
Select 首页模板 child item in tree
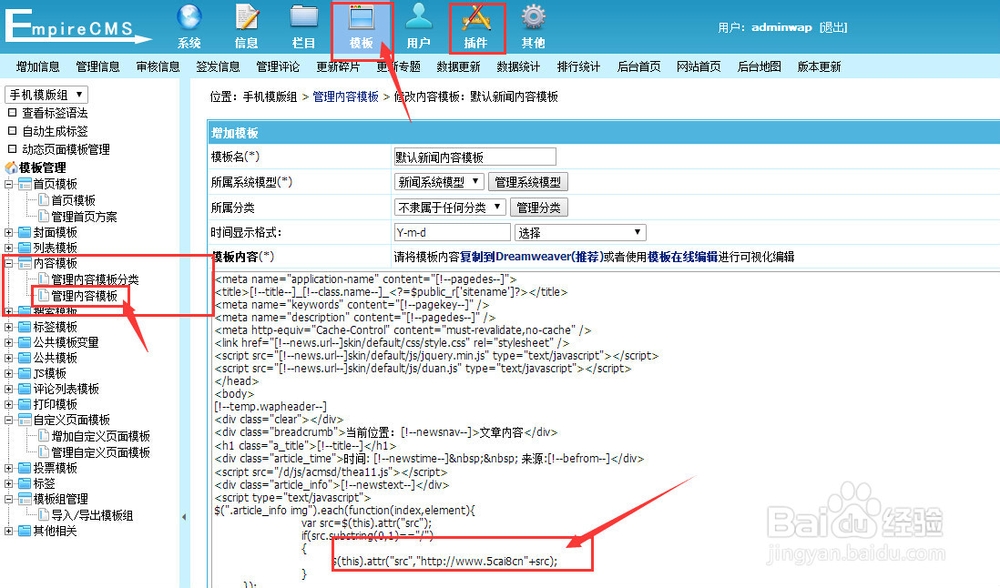pyautogui.click(x=73, y=200)
